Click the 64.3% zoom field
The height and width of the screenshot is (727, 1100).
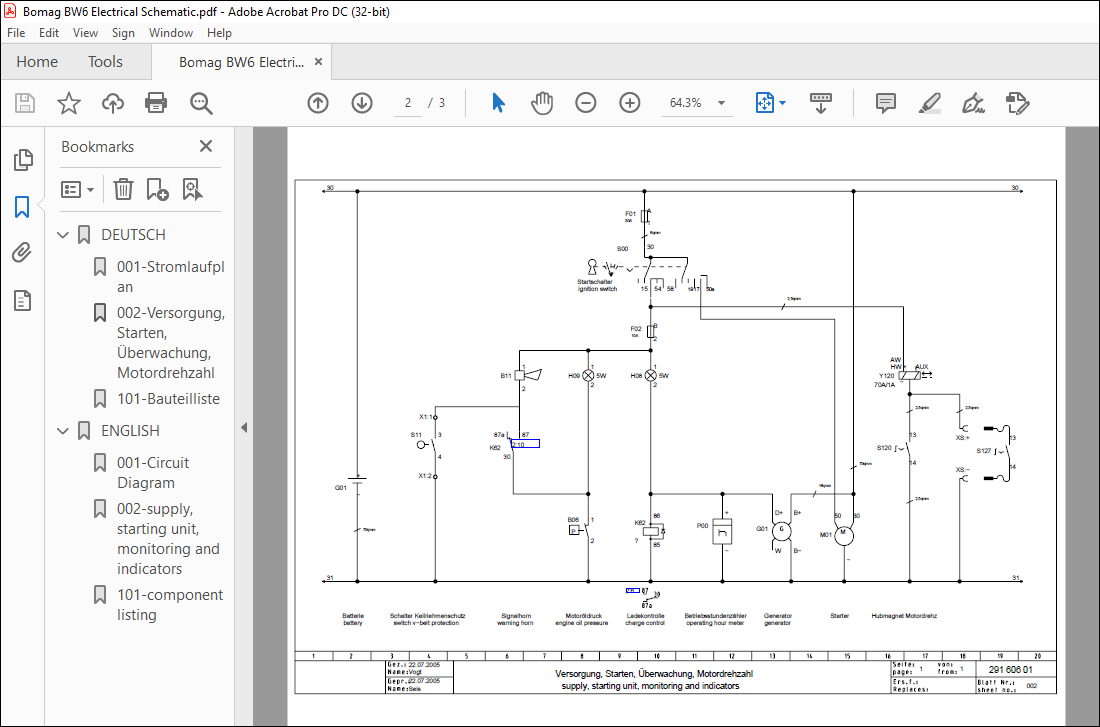pos(685,103)
